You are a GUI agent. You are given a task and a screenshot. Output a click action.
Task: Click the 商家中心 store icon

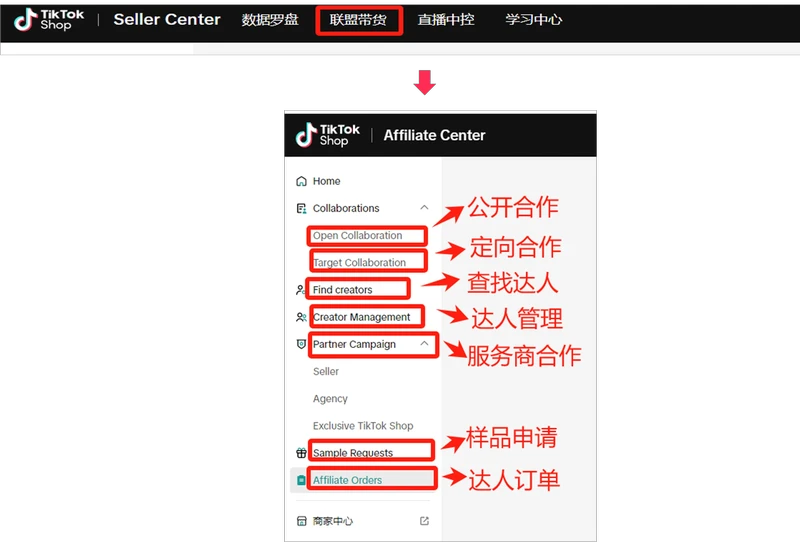(302, 521)
